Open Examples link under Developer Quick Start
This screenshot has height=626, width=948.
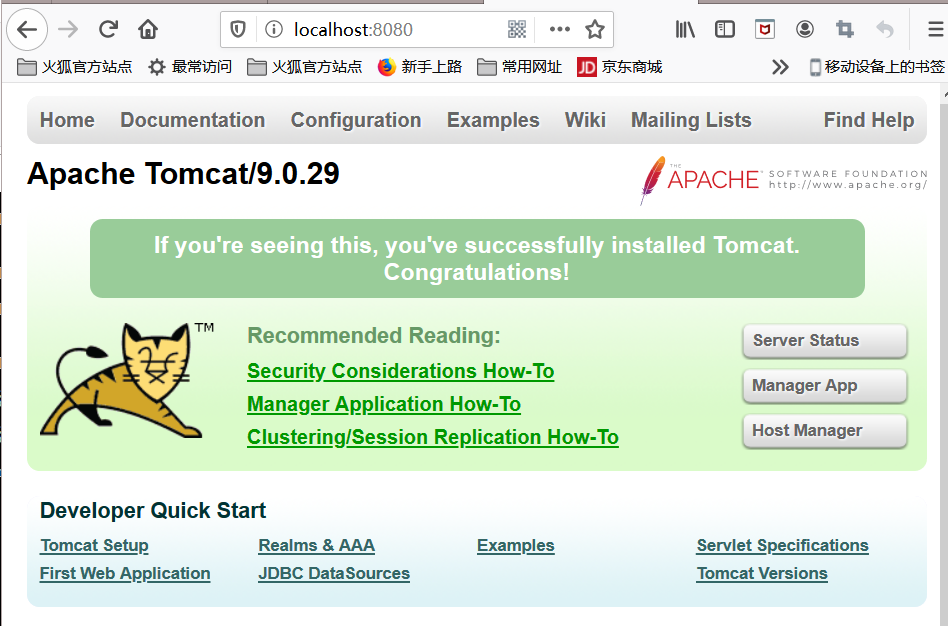point(516,546)
